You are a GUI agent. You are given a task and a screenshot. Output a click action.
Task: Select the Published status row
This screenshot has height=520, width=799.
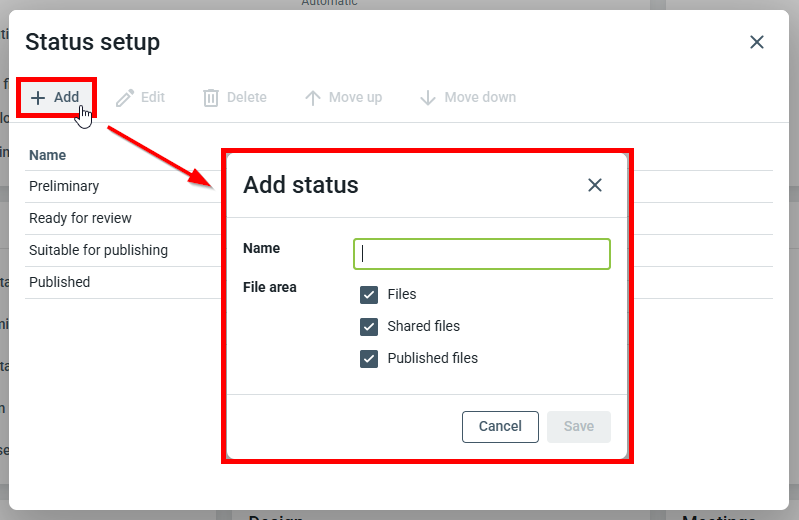[60, 282]
